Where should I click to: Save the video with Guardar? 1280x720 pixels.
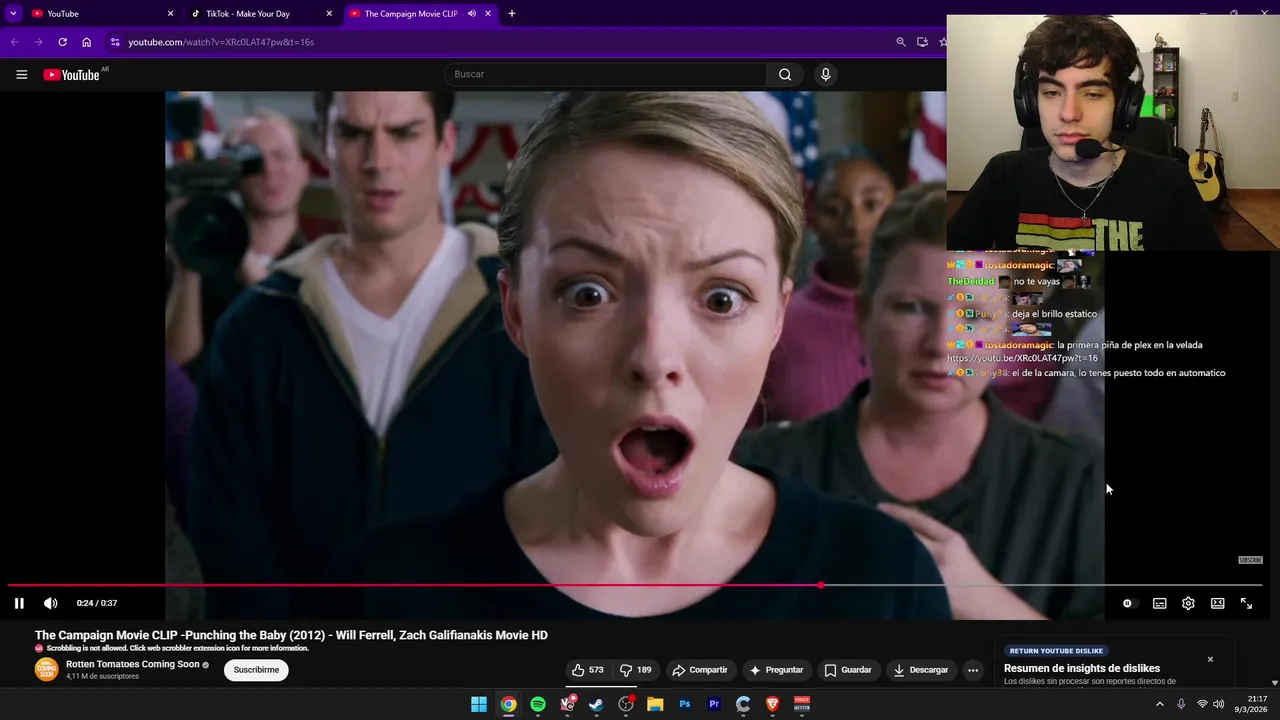(848, 670)
